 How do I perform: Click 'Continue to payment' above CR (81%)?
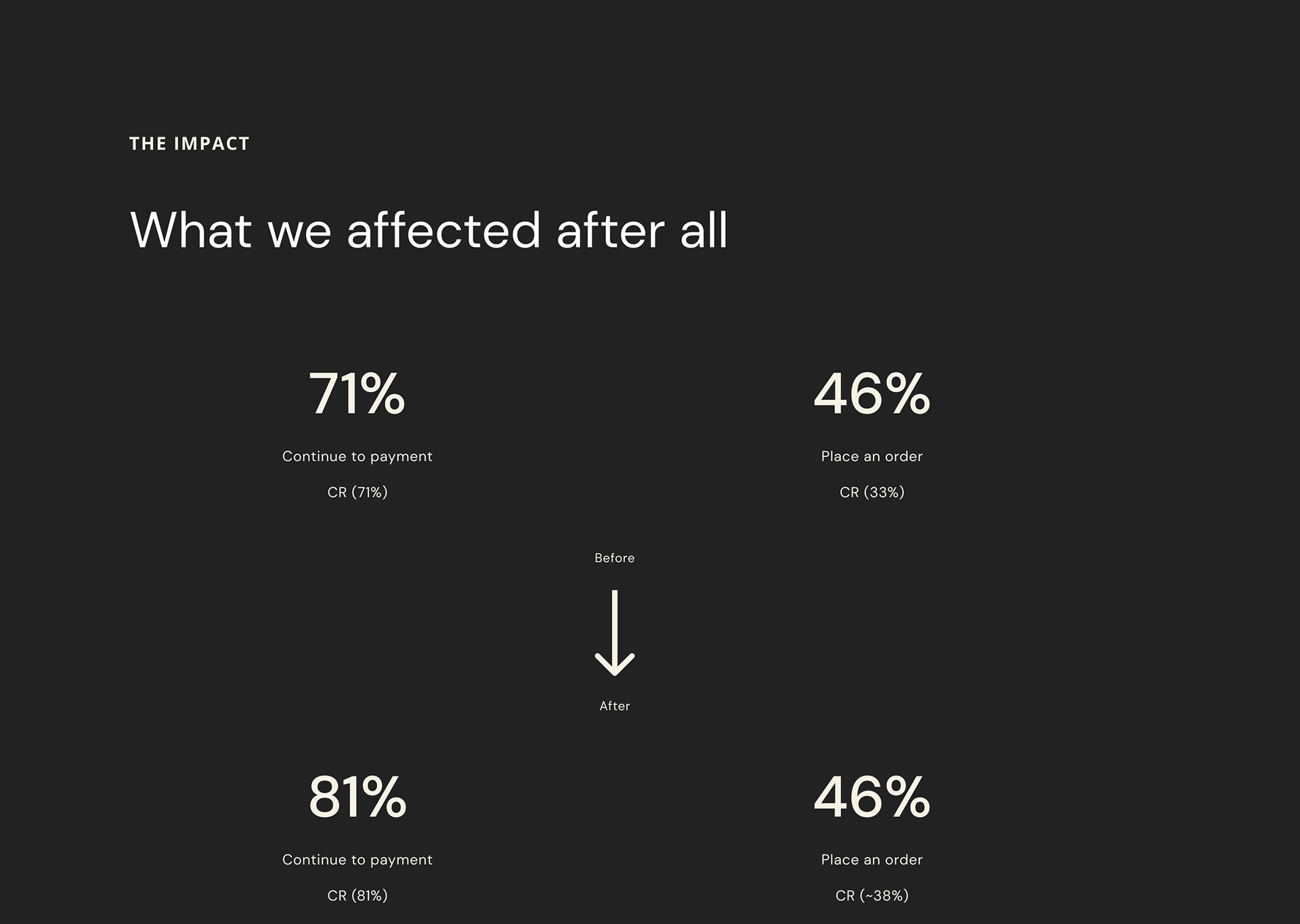tap(357, 860)
